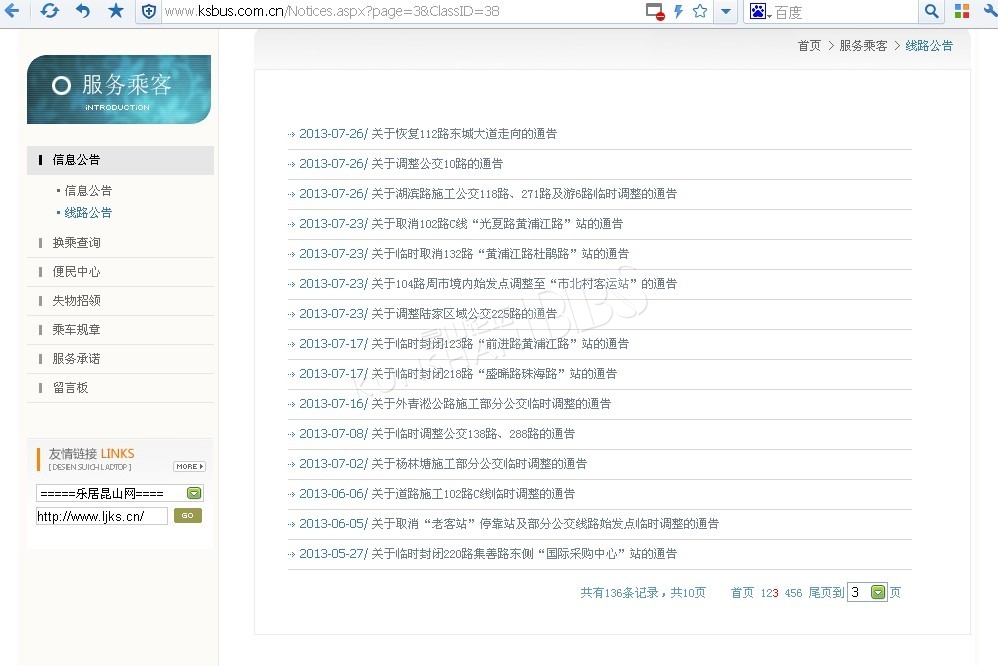998x666 pixels.
Task: Click the lightning speed mode icon
Action: point(678,11)
